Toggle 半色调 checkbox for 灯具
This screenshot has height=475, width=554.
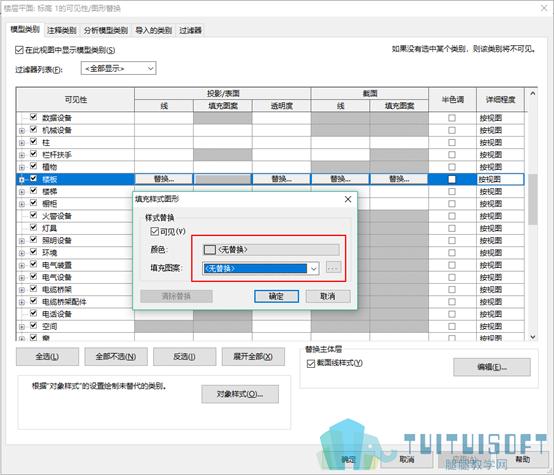[452, 228]
